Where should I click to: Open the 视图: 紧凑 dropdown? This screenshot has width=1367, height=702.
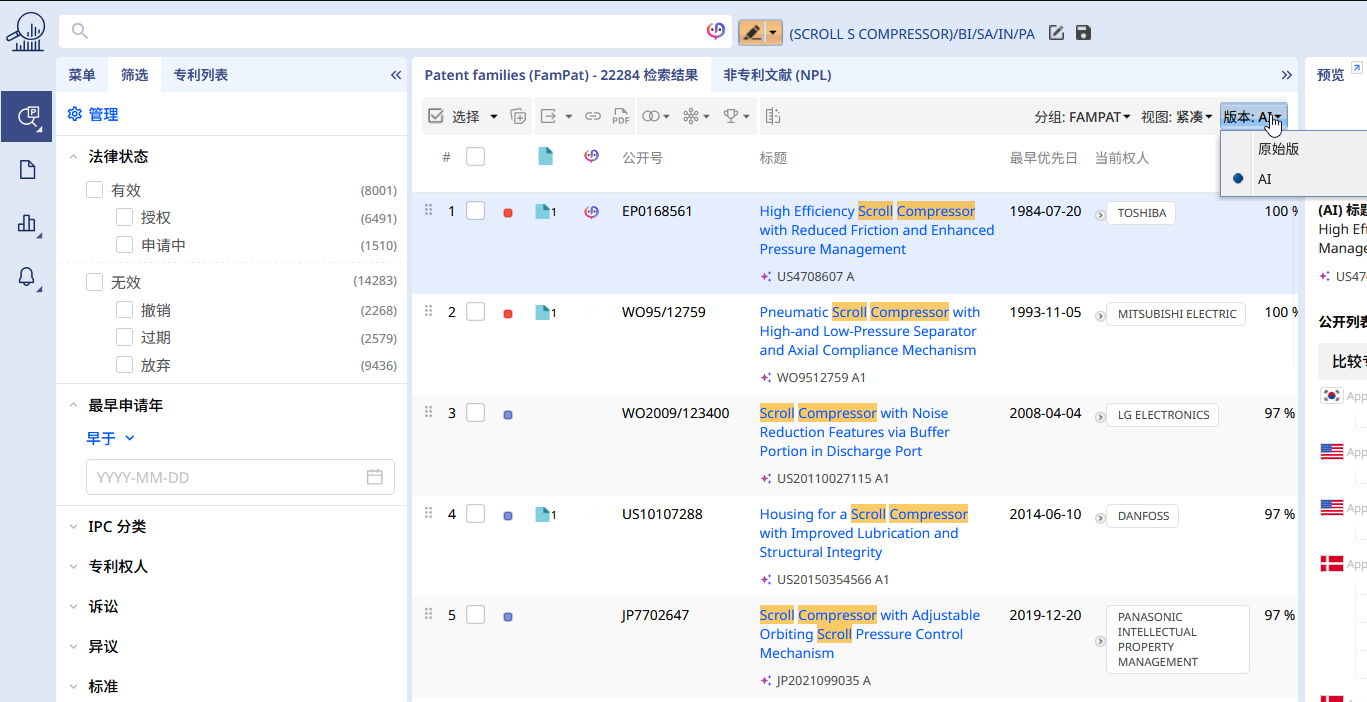[x=1176, y=117]
